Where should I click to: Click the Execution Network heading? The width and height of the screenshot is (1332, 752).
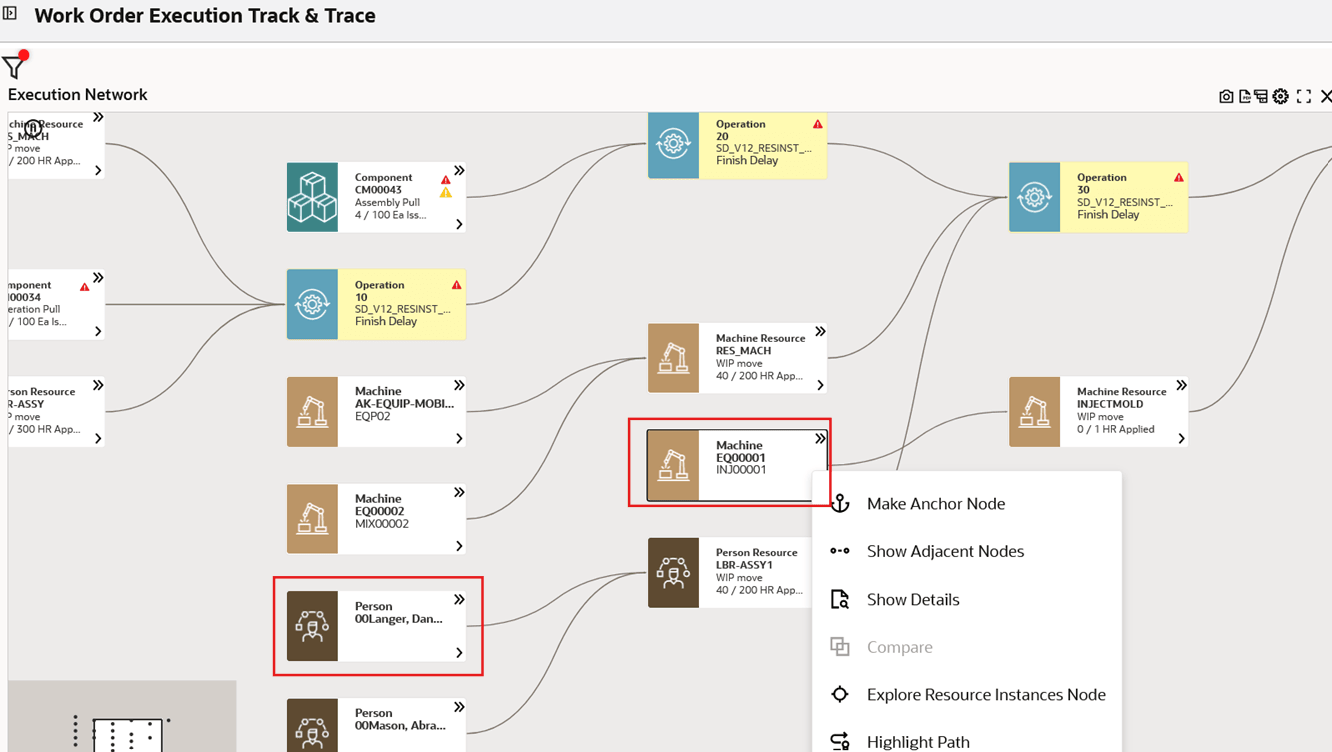[x=78, y=95]
